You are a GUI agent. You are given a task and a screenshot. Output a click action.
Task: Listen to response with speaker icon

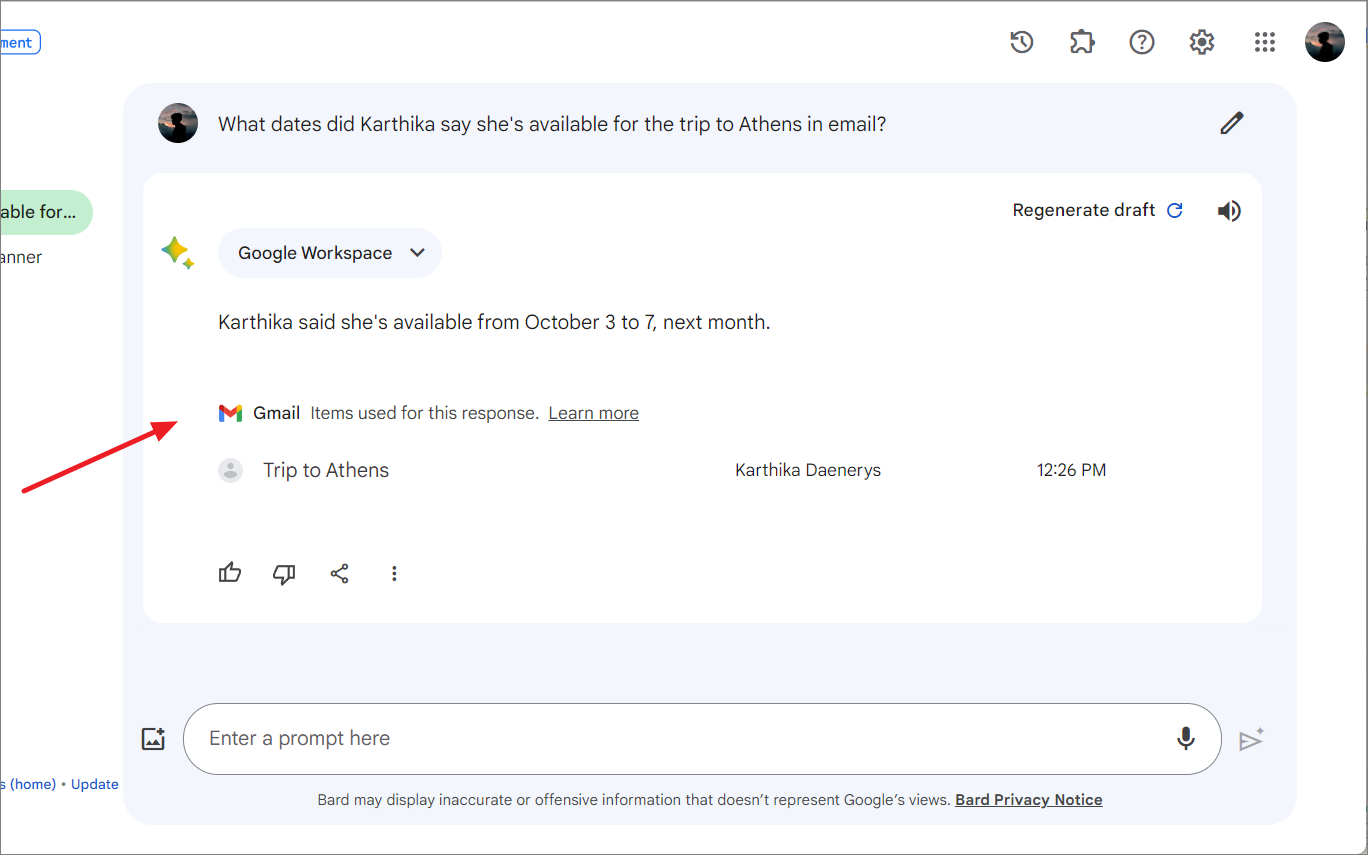pyautogui.click(x=1229, y=211)
